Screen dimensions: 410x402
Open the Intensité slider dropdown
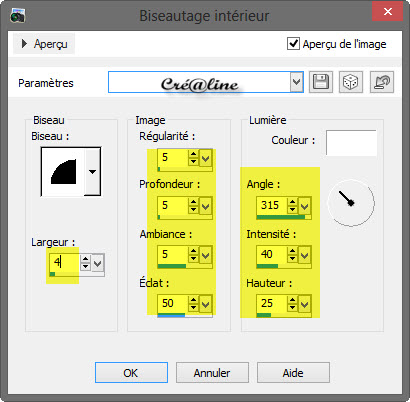pos(304,255)
